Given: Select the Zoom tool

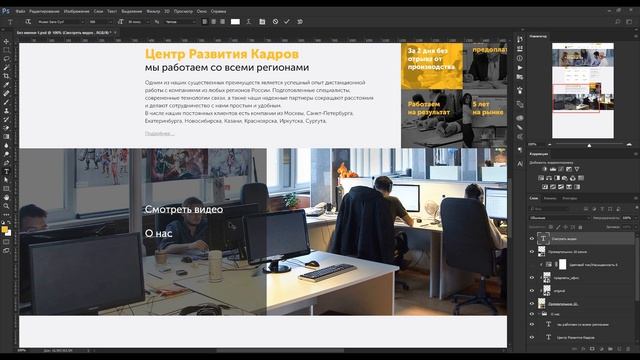Looking at the screenshot, I should [6, 206].
